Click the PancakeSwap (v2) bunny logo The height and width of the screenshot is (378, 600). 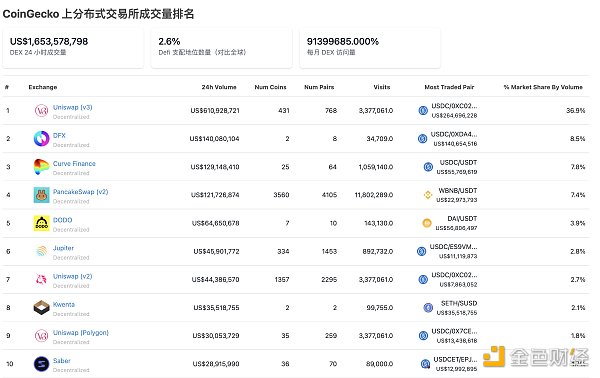(41, 195)
